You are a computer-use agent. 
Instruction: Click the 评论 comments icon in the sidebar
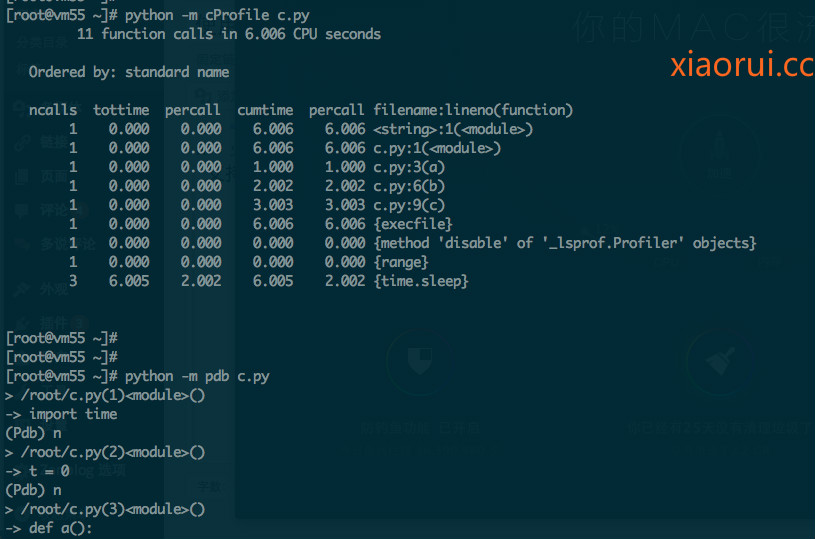point(21,210)
